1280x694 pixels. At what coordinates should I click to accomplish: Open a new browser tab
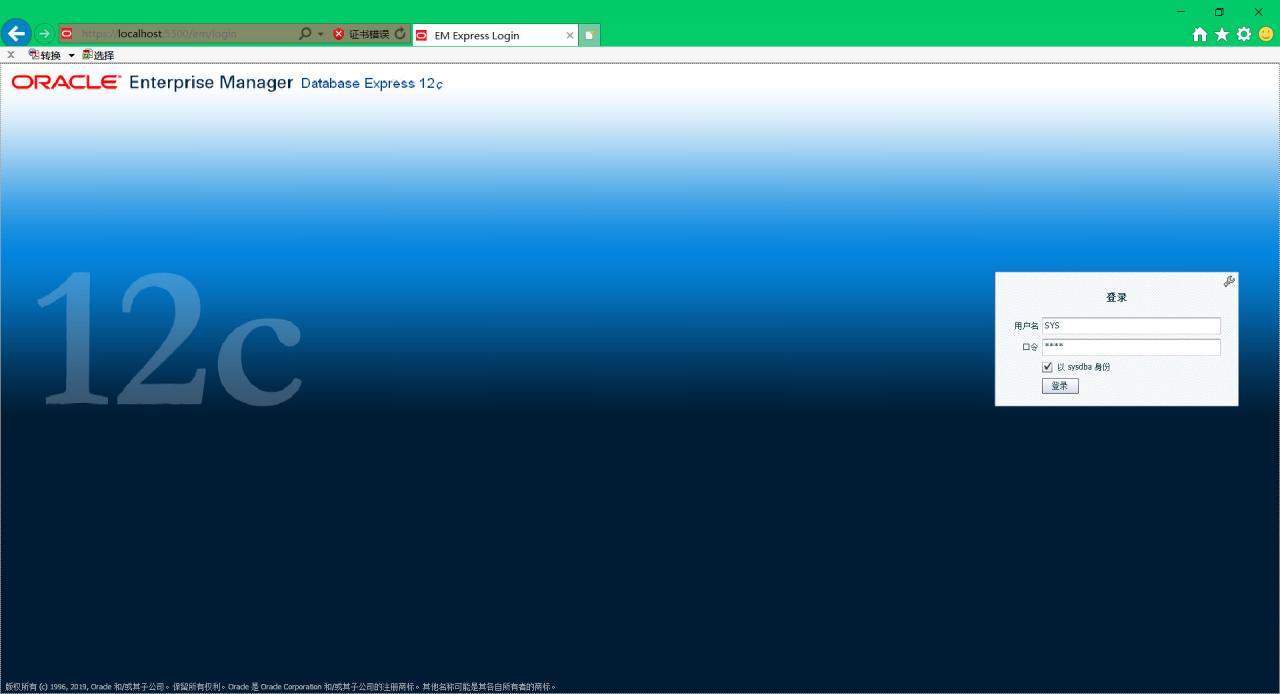click(x=589, y=35)
